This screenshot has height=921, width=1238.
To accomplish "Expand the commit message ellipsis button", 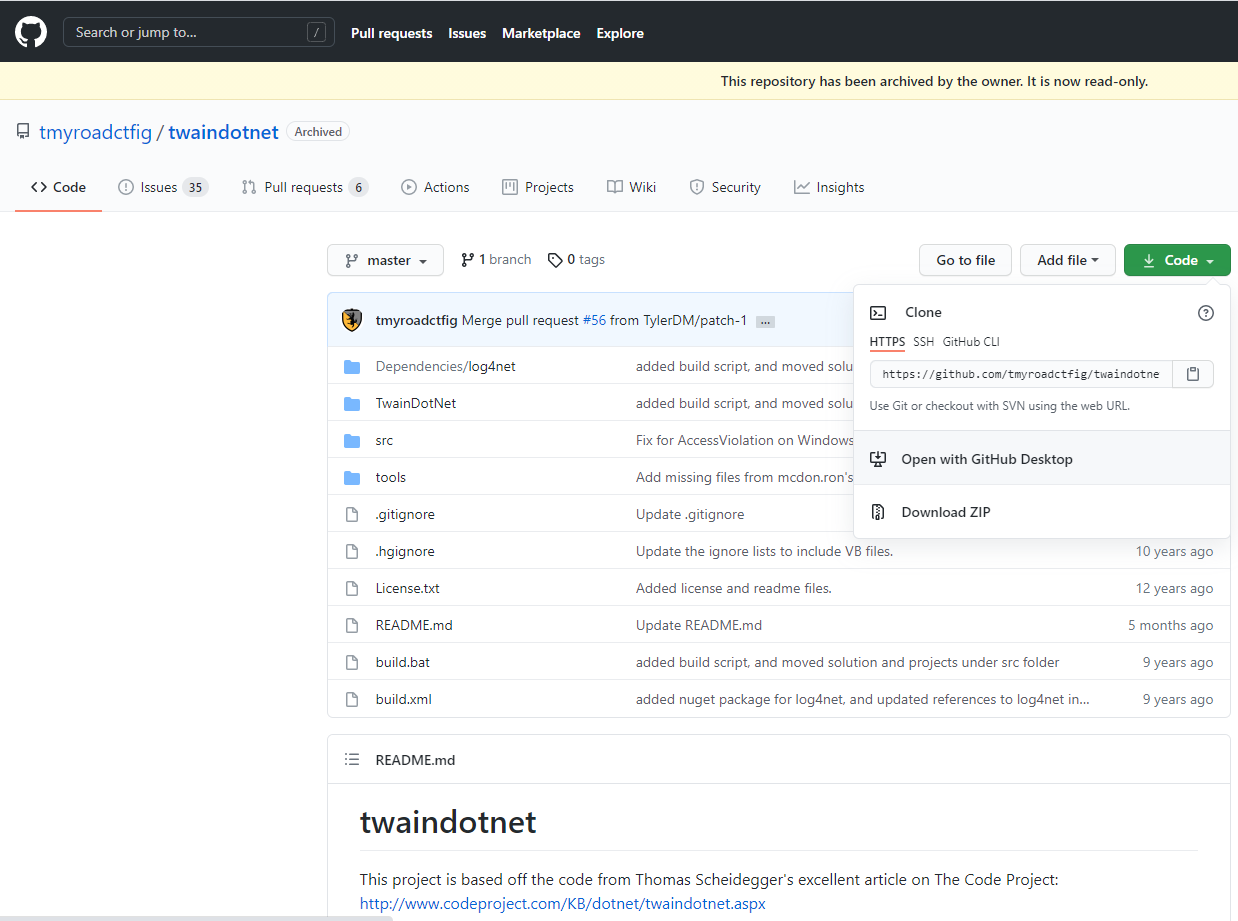I will click(x=765, y=321).
